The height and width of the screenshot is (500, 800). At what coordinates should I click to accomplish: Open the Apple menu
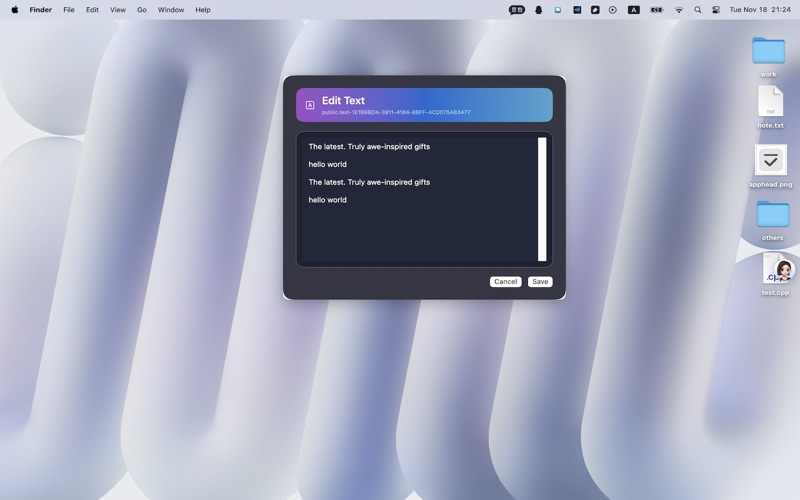tap(15, 10)
